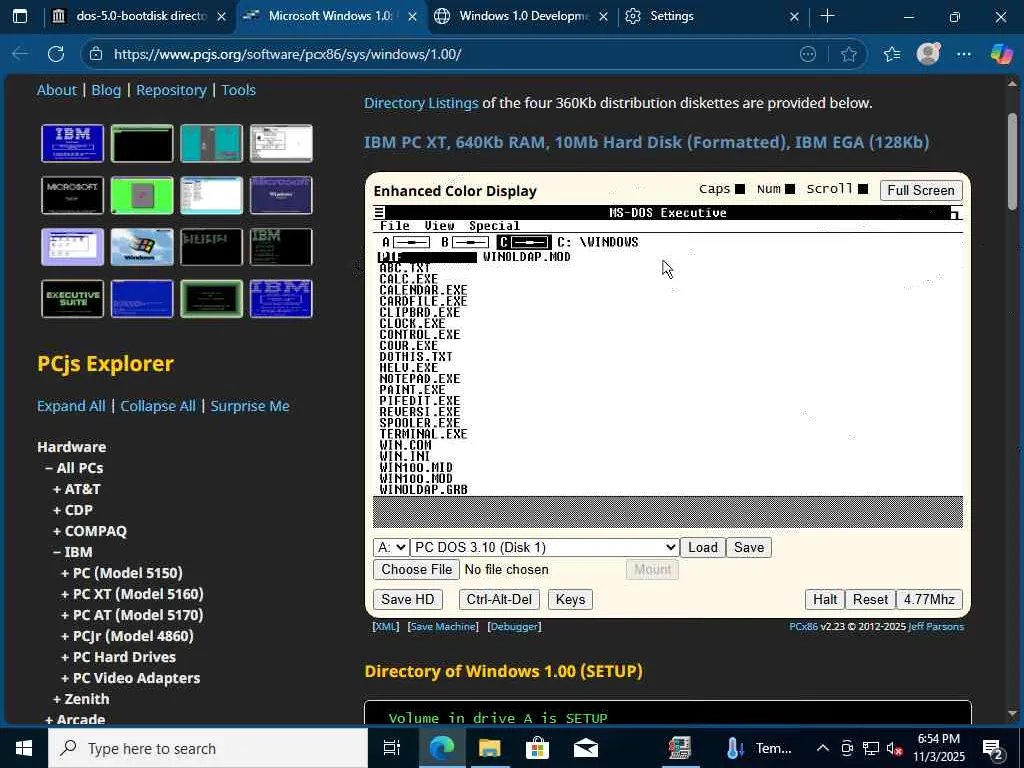The width and height of the screenshot is (1024, 768).
Task: Select NOTEPAD.EXE in file list
Action: pyautogui.click(x=420, y=379)
